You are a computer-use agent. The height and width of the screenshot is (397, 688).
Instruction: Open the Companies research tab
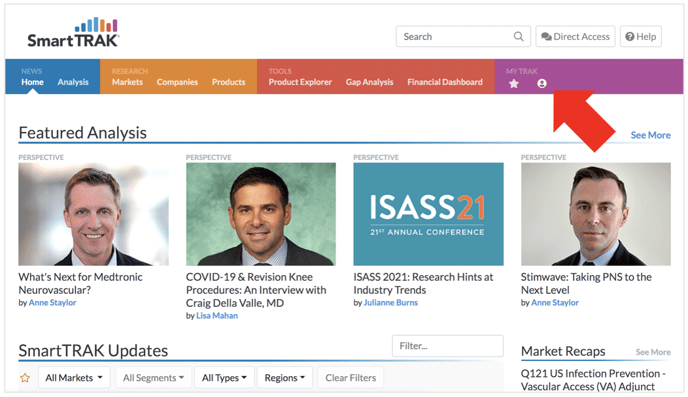tap(177, 82)
